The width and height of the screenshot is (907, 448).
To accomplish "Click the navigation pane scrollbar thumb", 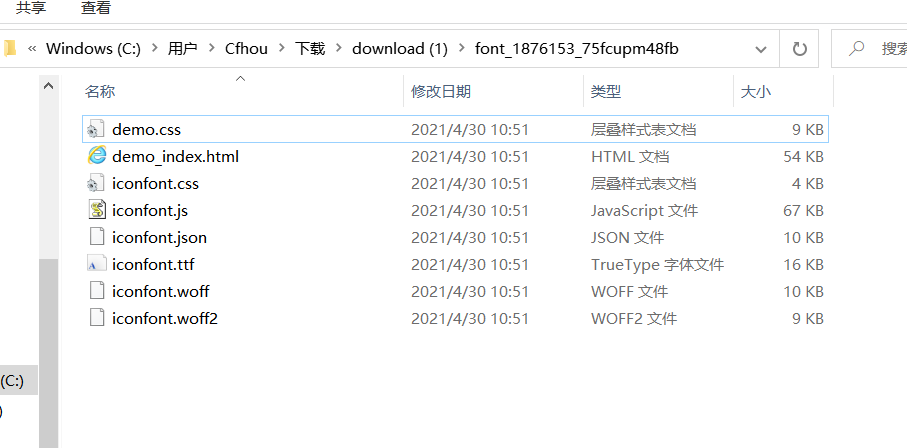I will (x=49, y=353).
